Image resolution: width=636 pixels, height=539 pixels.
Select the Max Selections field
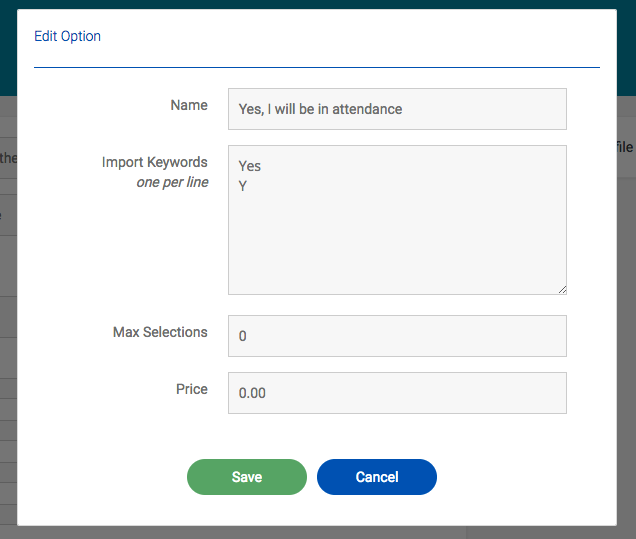[x=397, y=336]
